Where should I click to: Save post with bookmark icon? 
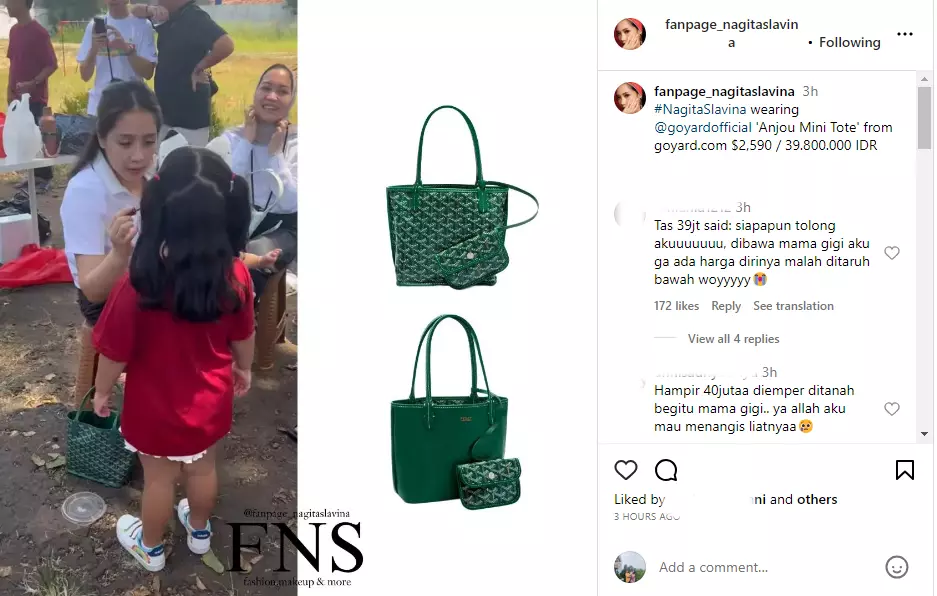905,470
